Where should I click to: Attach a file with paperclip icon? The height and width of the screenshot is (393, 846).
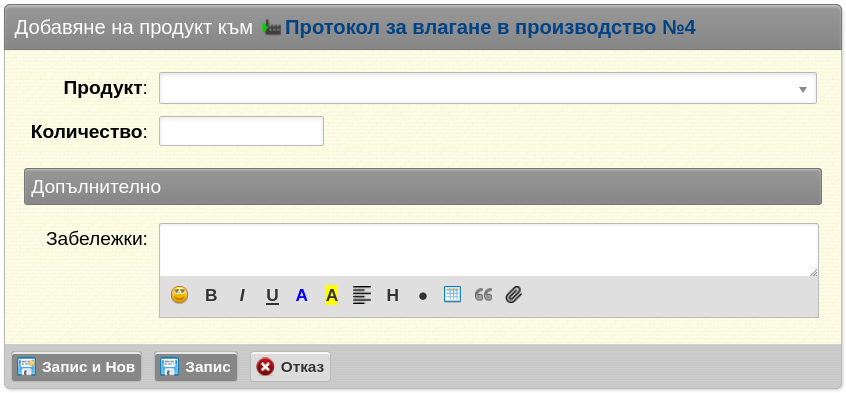(514, 295)
